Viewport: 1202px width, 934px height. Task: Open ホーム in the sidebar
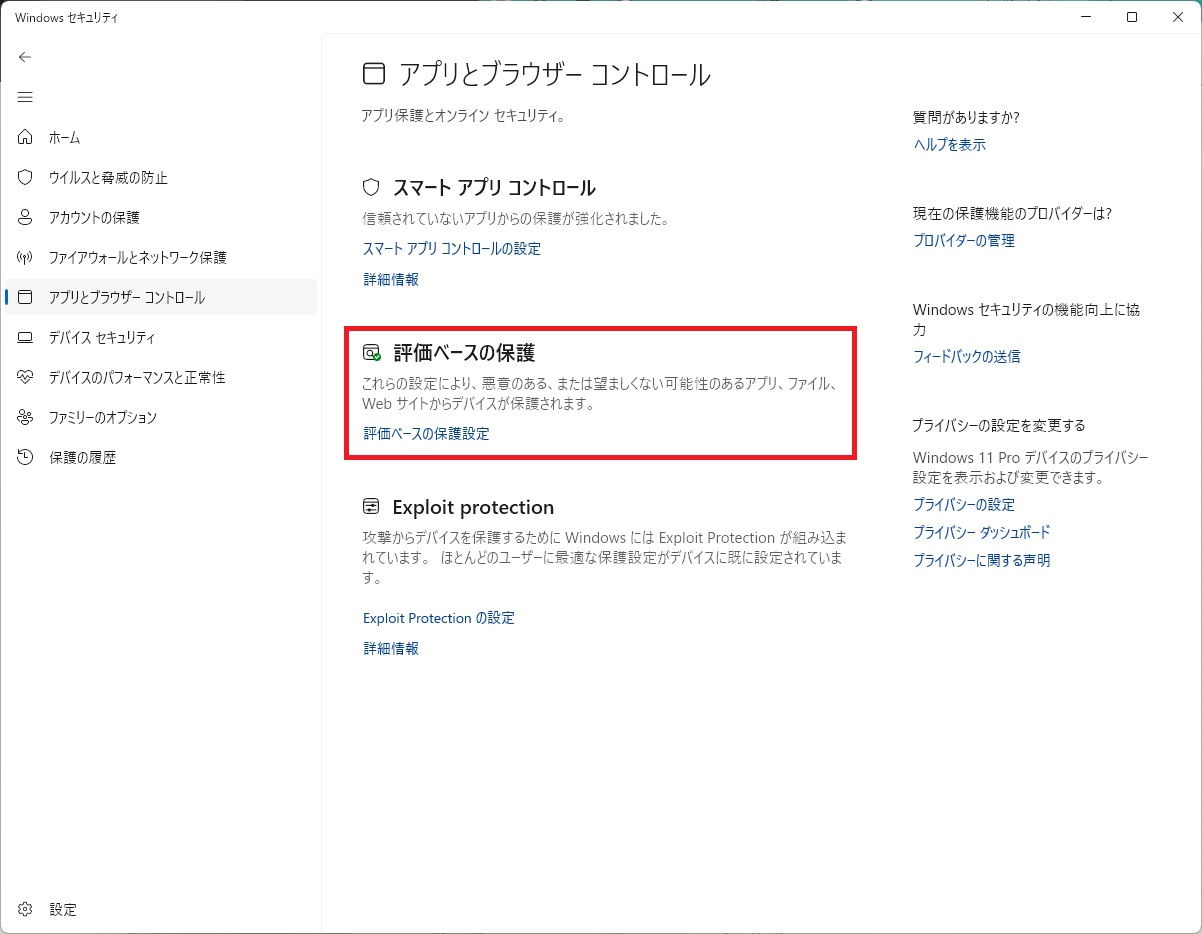161,137
